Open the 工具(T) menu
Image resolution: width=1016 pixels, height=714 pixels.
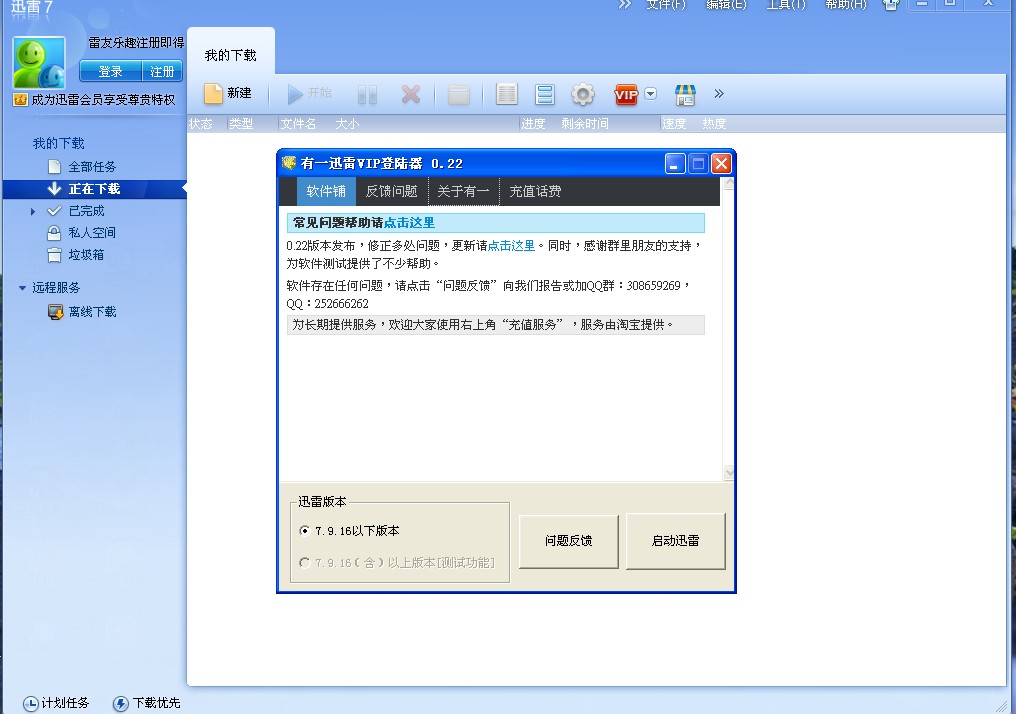pyautogui.click(x=786, y=5)
